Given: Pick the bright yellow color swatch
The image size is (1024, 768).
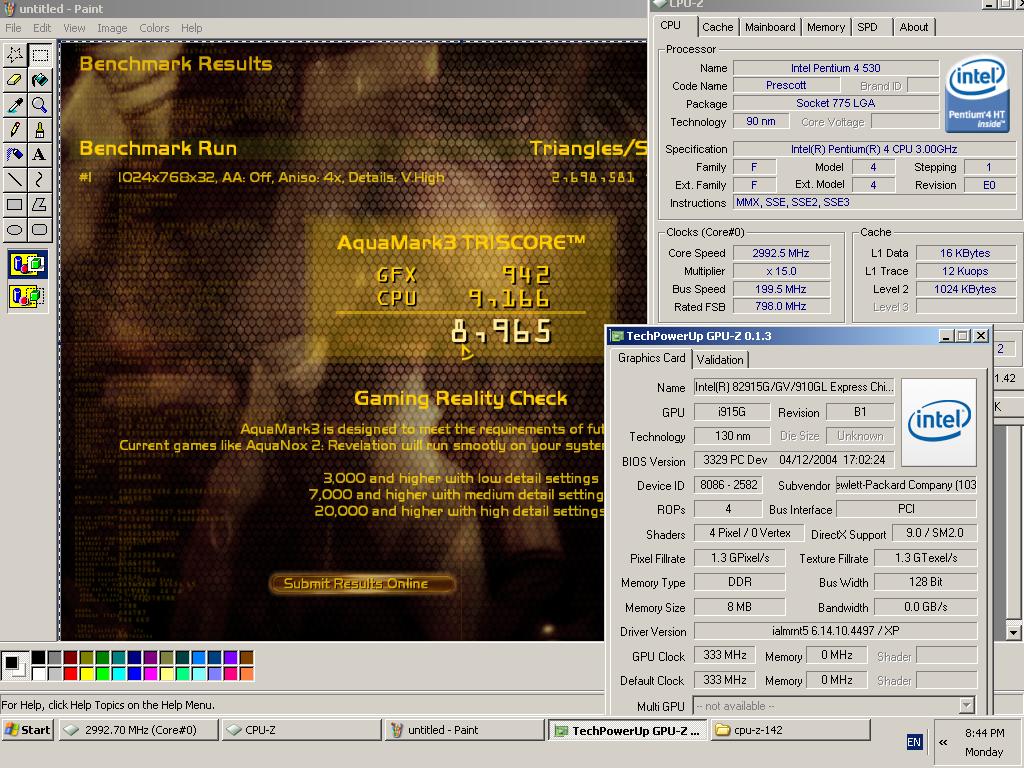Looking at the screenshot, I should tap(87, 673).
